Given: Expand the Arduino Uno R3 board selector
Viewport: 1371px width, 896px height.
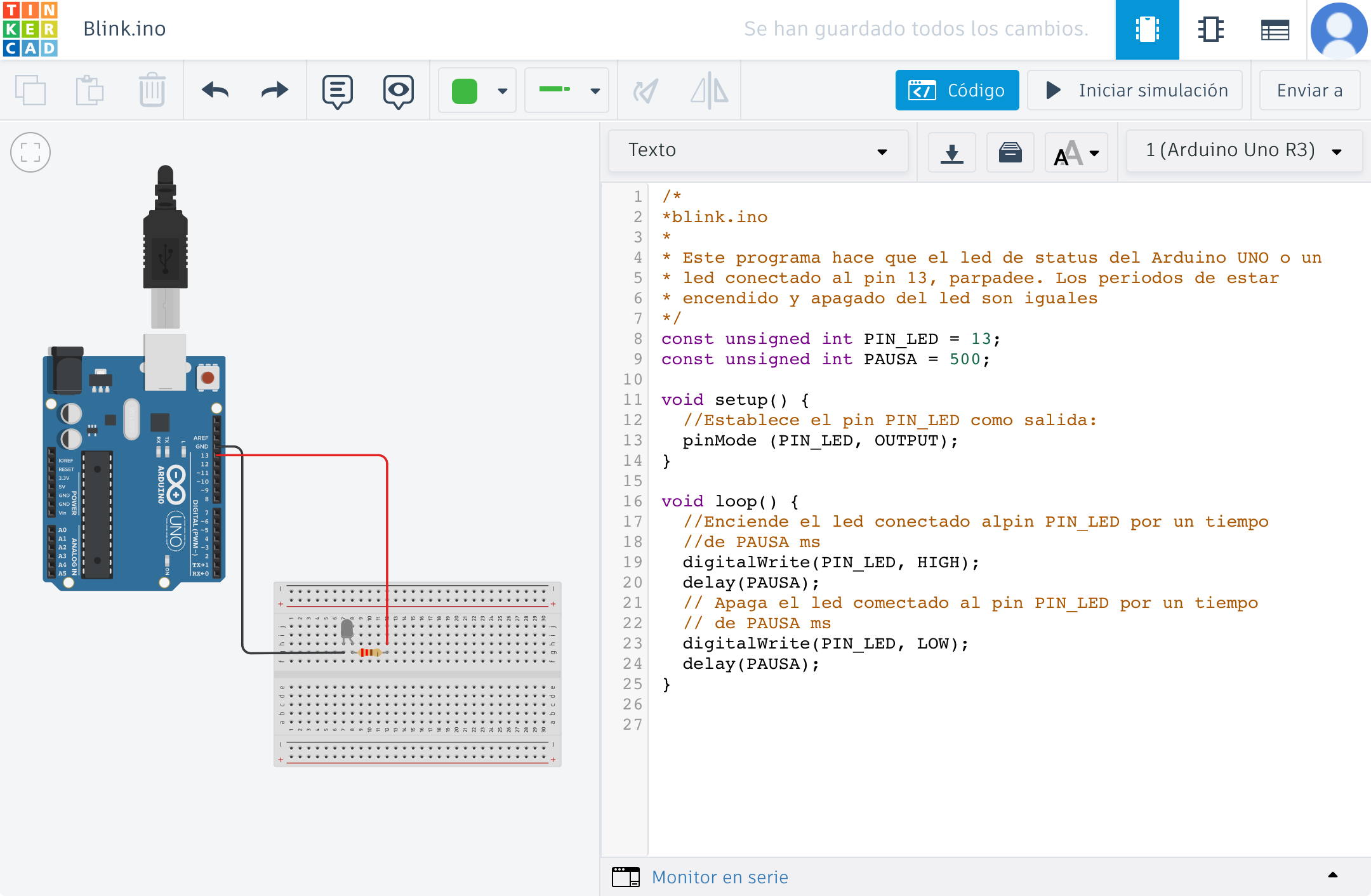Looking at the screenshot, I should (x=1243, y=151).
